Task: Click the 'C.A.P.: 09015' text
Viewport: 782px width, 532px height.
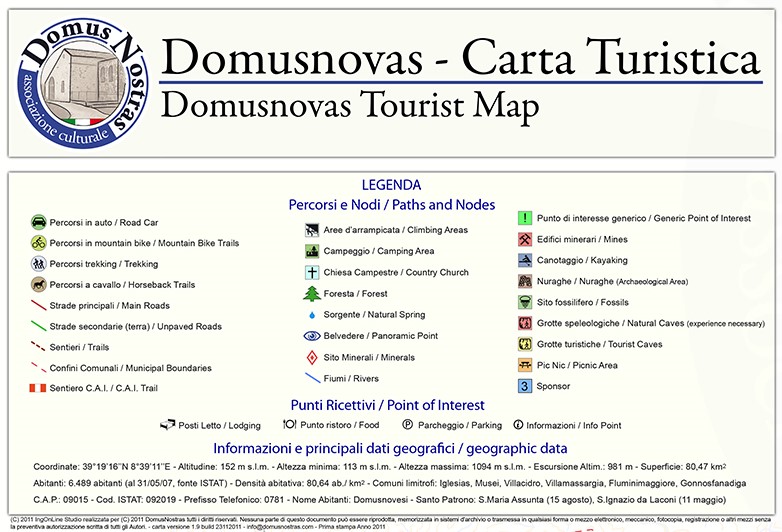Action: click(x=61, y=500)
